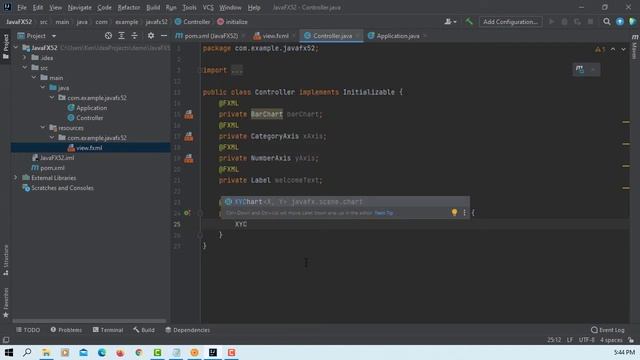640x360 pixels.
Task: Open the VCS menu
Action: pyautogui.click(x=208, y=7)
